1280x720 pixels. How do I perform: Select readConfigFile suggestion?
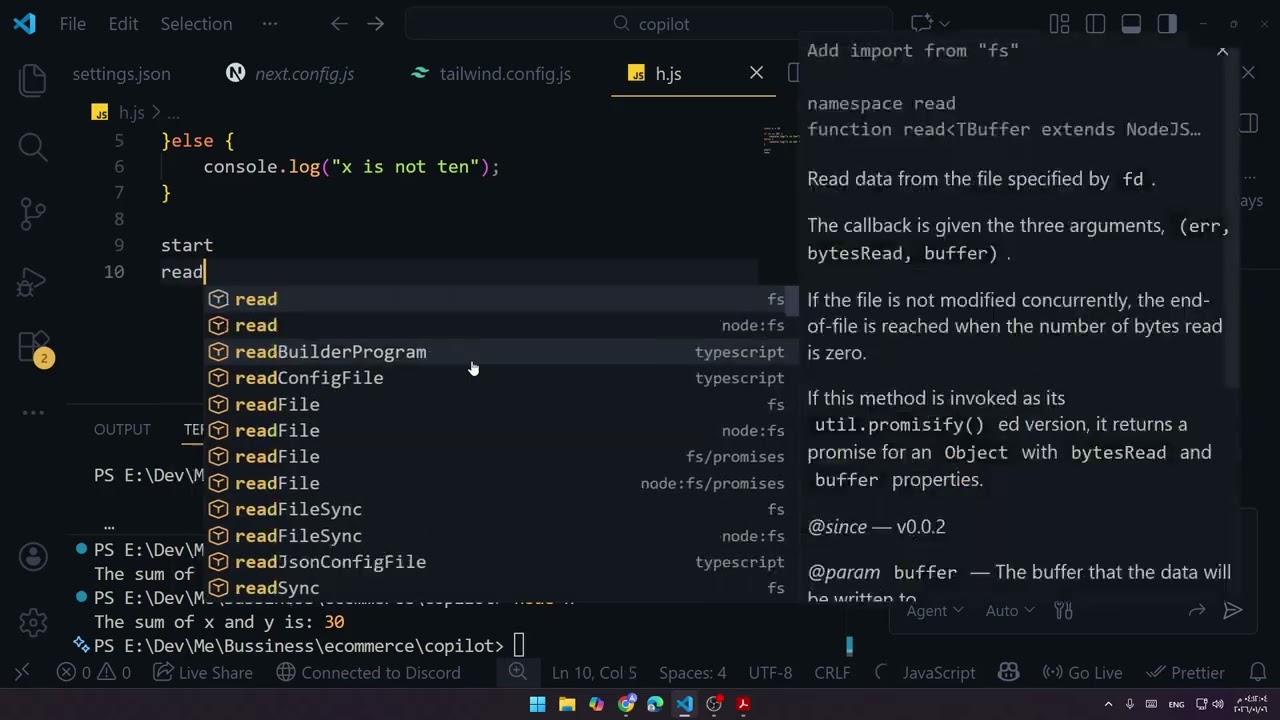(x=502, y=378)
